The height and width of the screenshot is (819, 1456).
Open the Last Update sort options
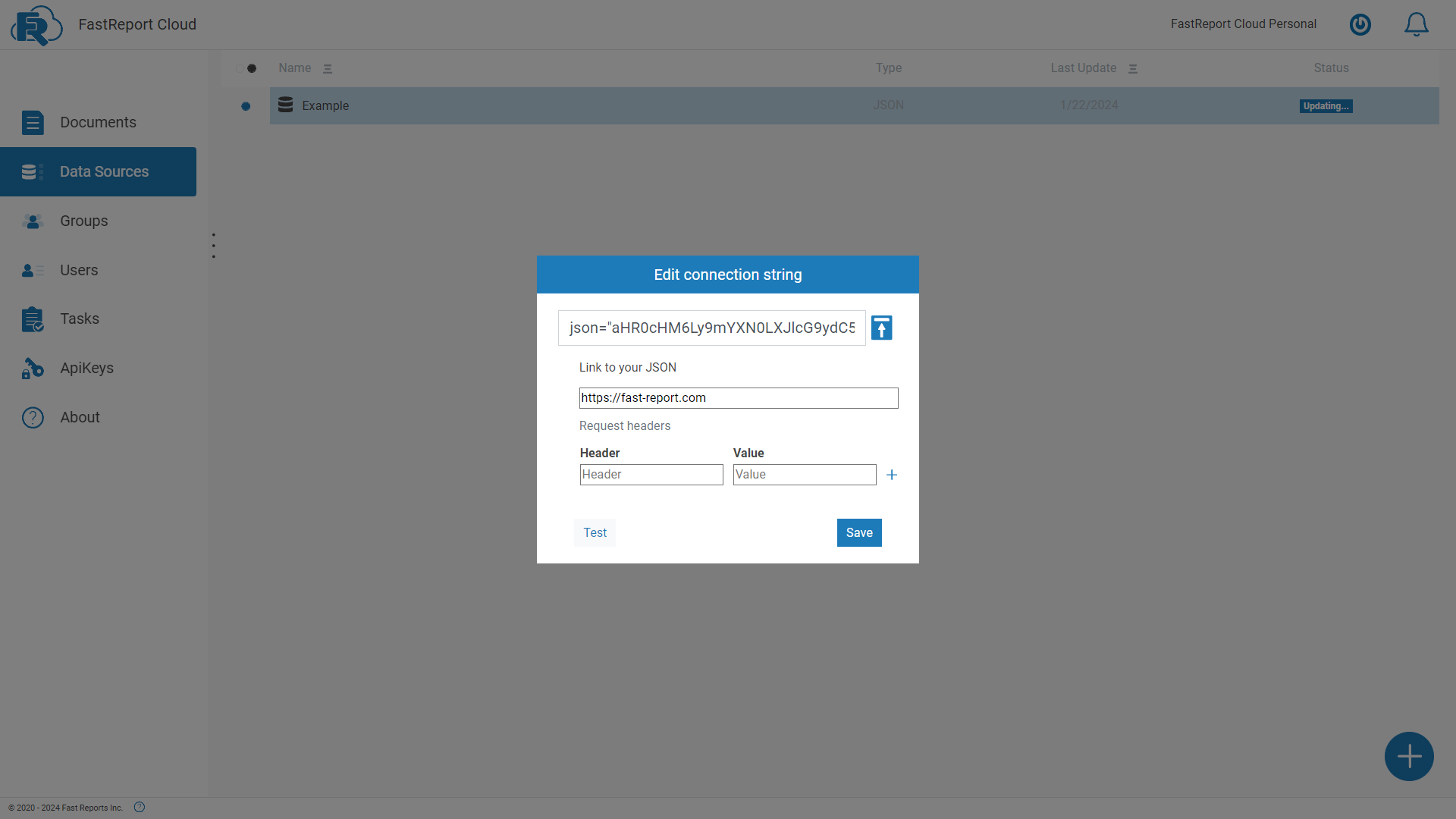(x=1133, y=68)
